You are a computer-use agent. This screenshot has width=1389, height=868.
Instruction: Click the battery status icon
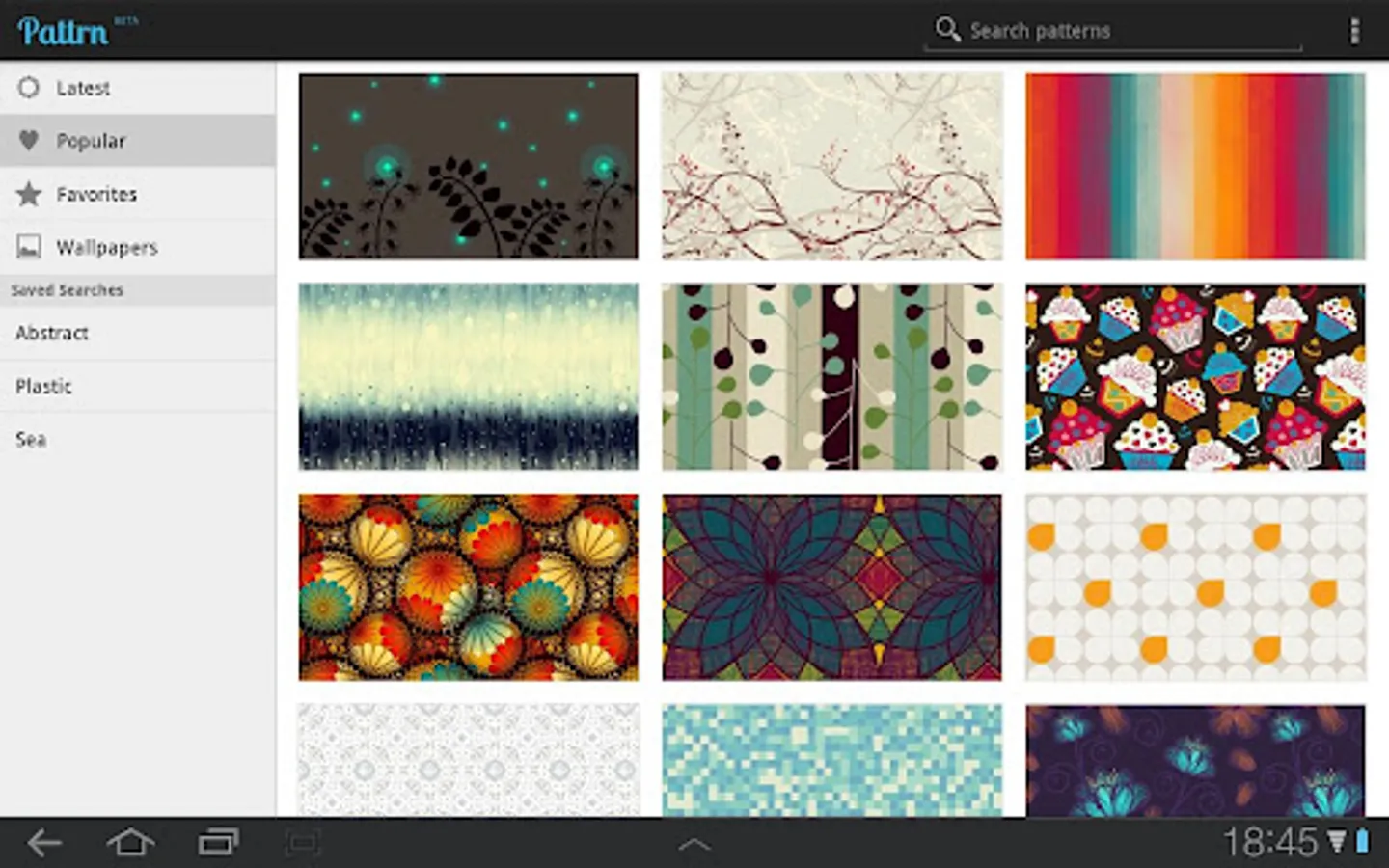point(1363,842)
